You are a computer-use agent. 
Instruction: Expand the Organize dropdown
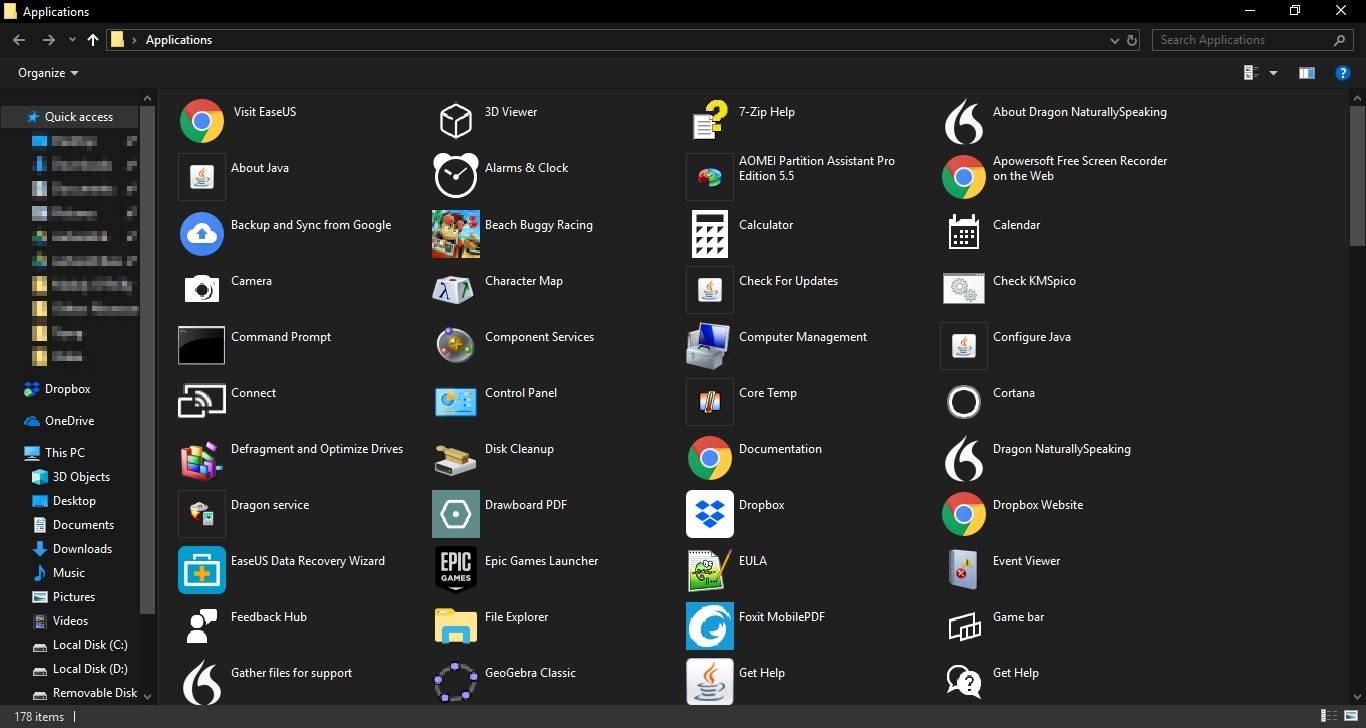[x=46, y=72]
